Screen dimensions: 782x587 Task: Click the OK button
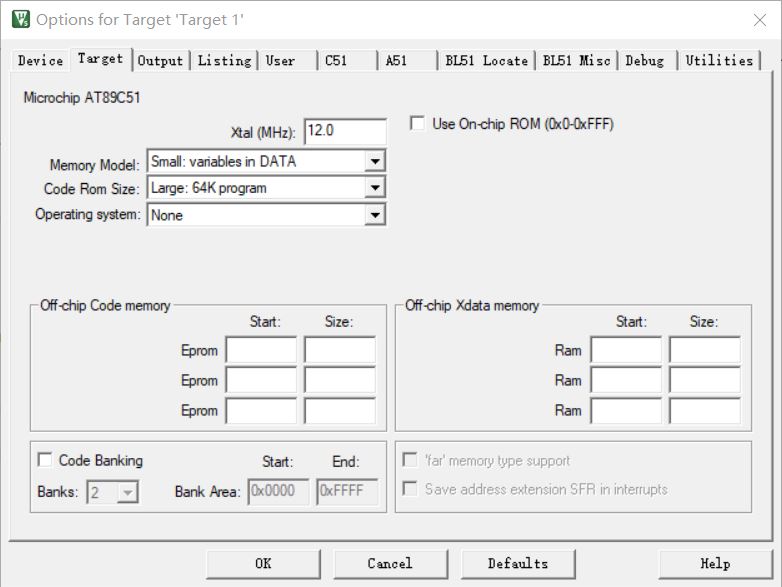(263, 564)
